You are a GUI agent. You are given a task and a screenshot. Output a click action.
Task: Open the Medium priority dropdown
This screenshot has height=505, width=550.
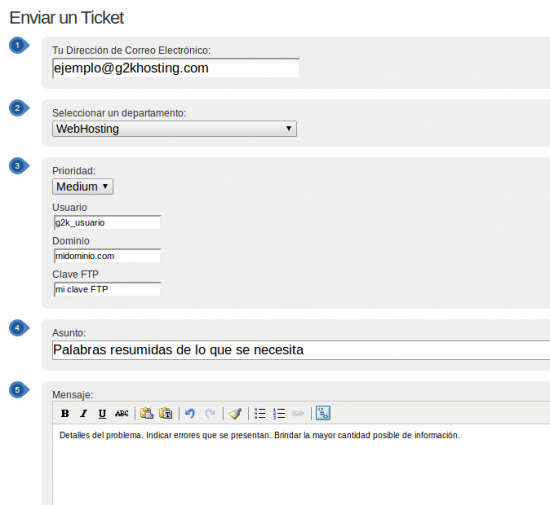pos(83,187)
